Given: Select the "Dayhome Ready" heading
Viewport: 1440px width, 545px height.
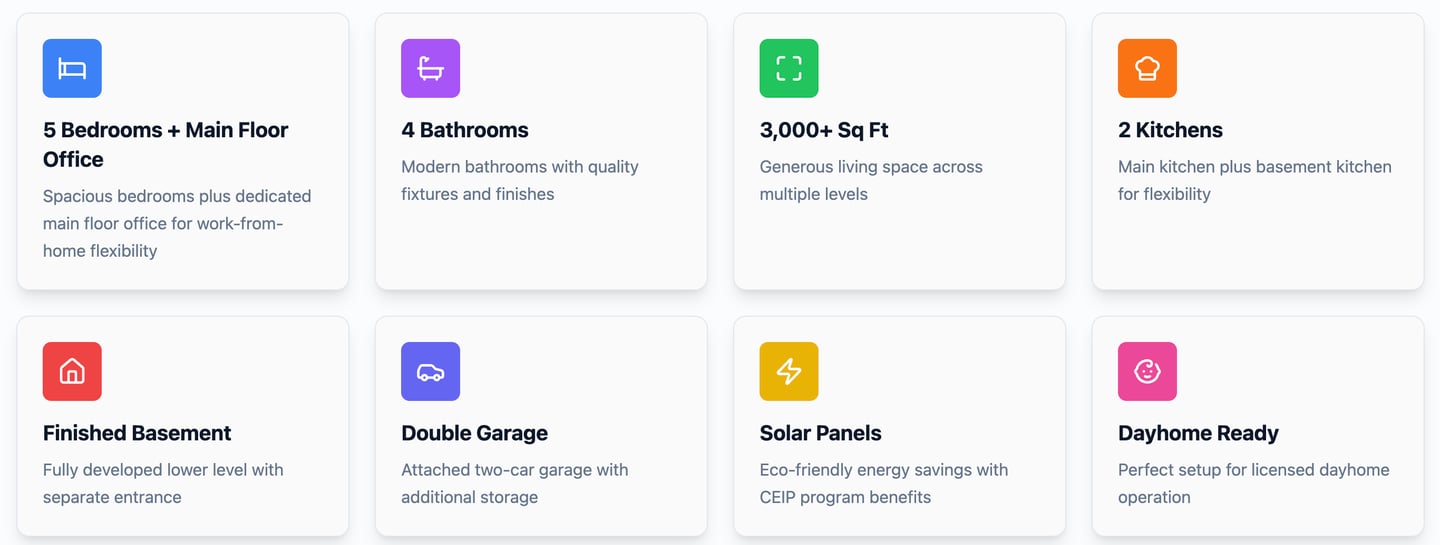Looking at the screenshot, I should click(1198, 433).
